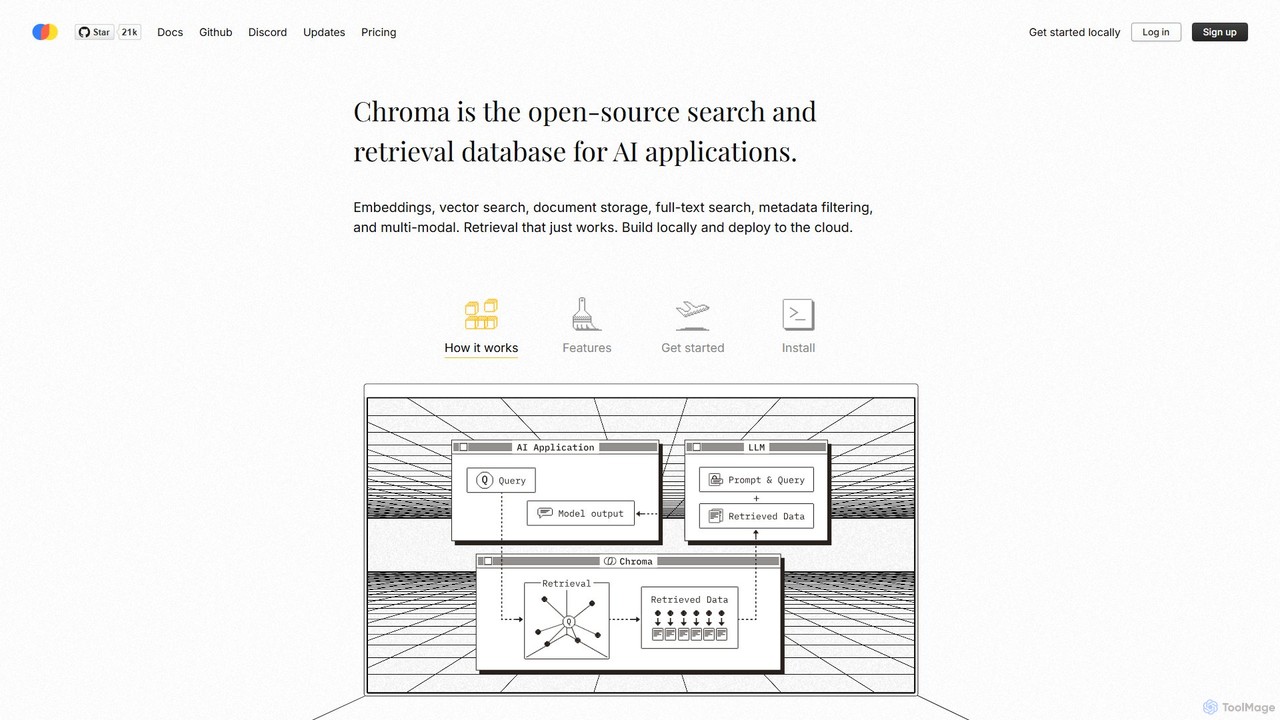Image resolution: width=1280 pixels, height=720 pixels.
Task: Click Get started locally
Action: (1075, 32)
